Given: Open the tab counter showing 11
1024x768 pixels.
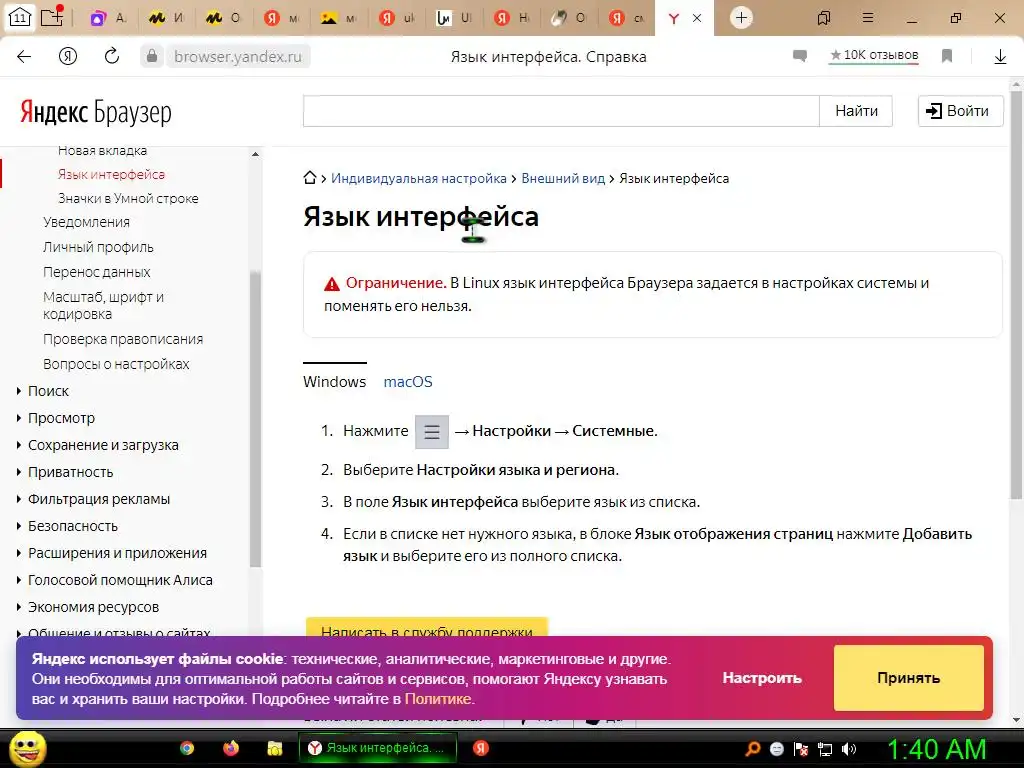Looking at the screenshot, I should [x=20, y=18].
